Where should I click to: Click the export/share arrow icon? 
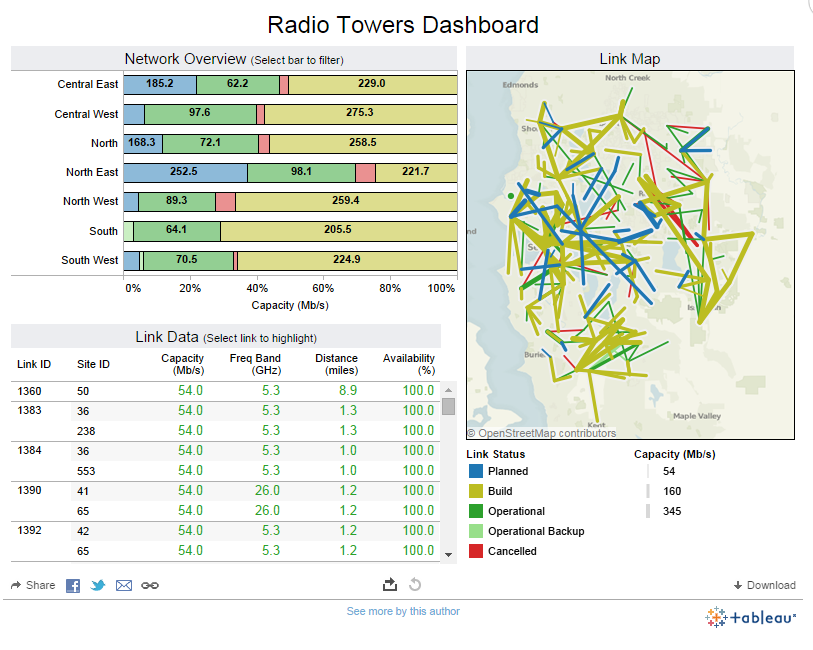click(x=390, y=585)
